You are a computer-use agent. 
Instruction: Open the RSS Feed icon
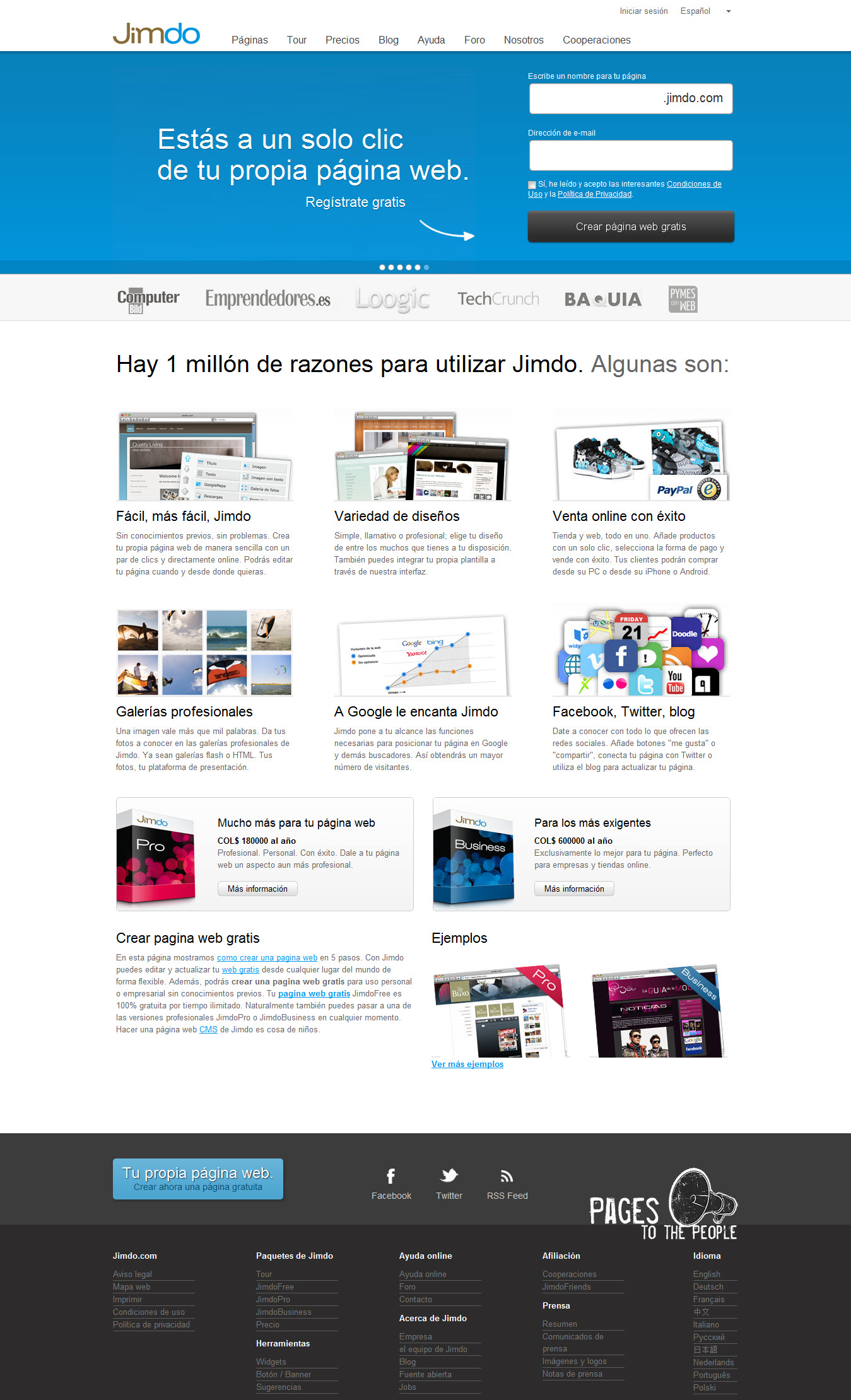[507, 1176]
